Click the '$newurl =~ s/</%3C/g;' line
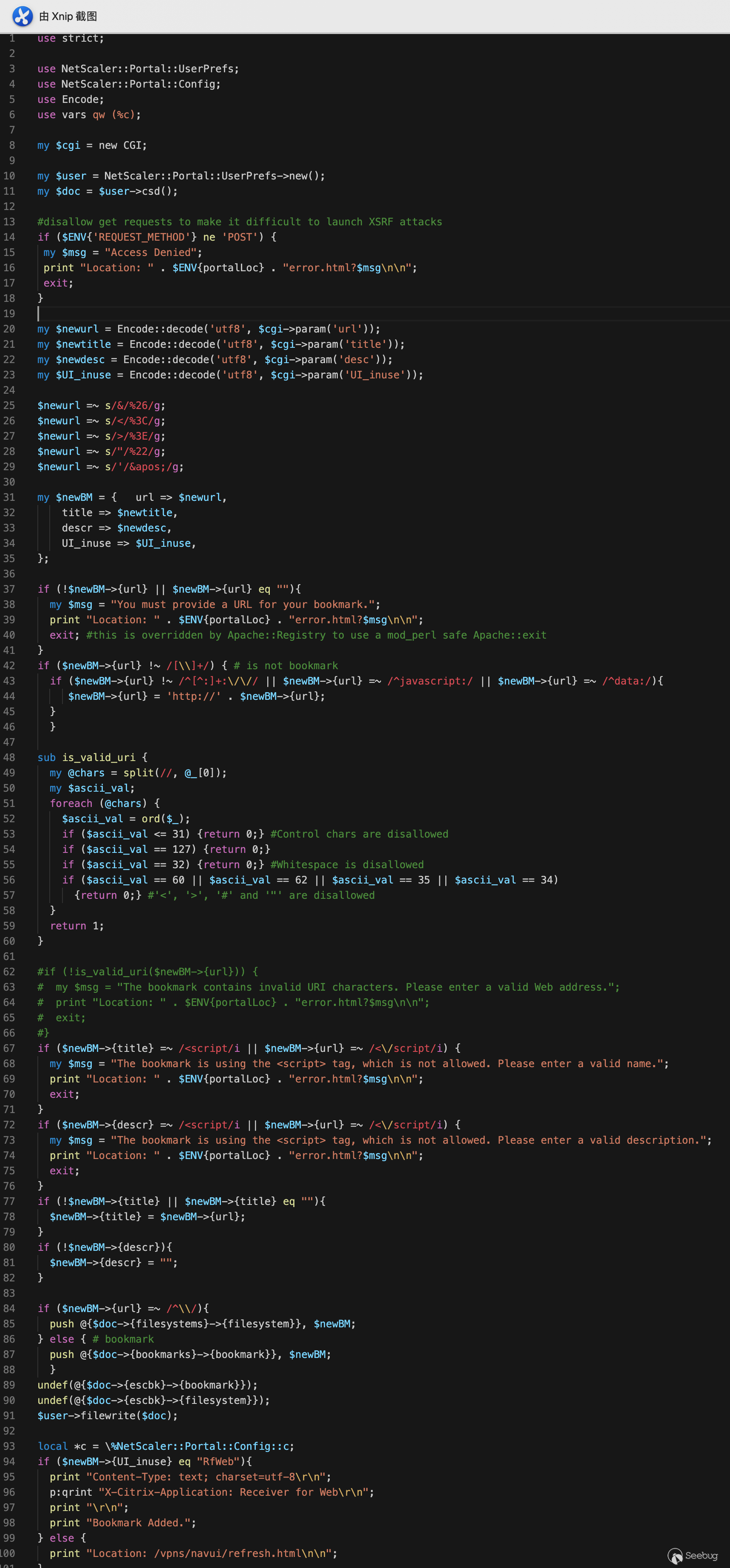 pos(102,420)
